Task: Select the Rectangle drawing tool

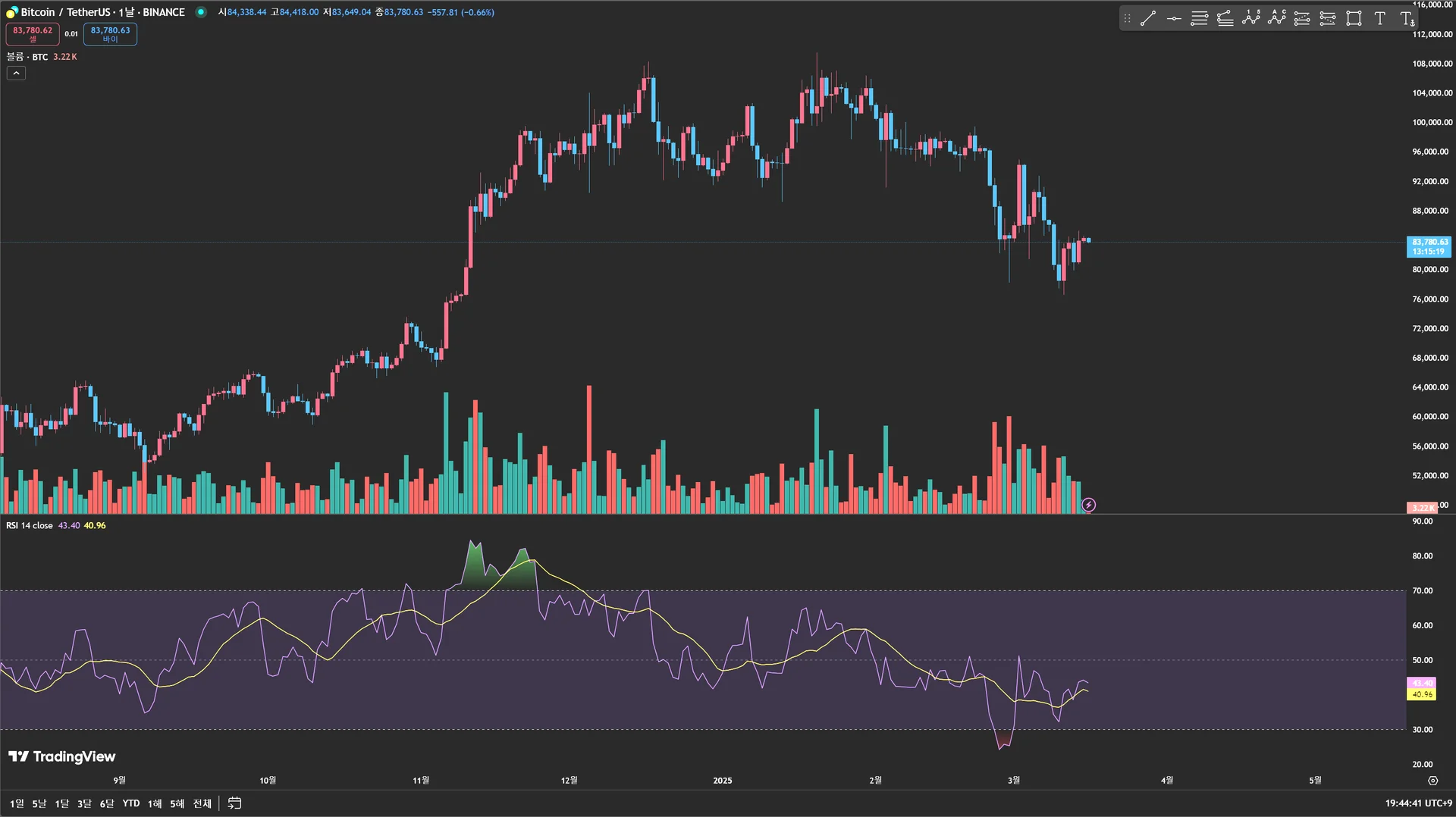Action: pyautogui.click(x=1354, y=19)
